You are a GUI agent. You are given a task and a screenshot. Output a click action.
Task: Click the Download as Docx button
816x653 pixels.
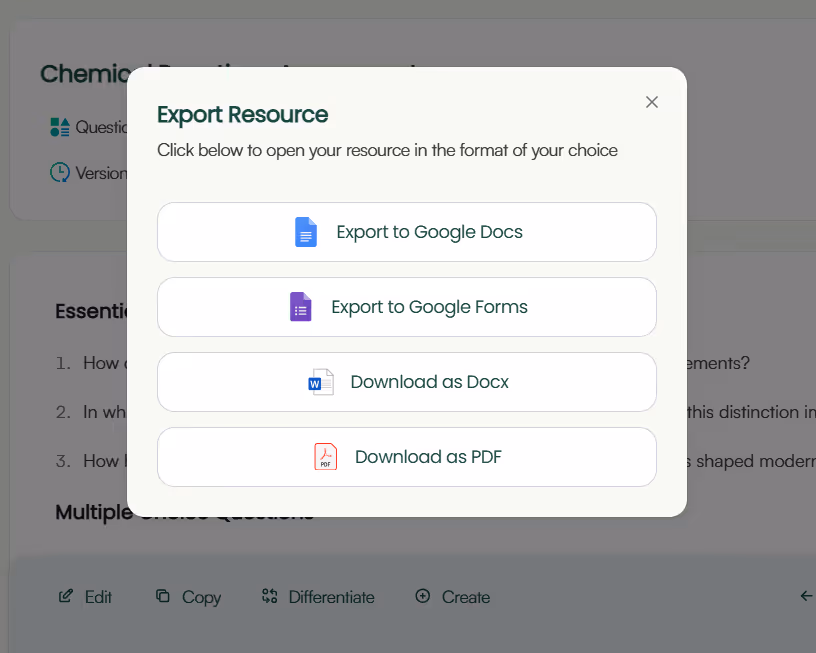[406, 382]
